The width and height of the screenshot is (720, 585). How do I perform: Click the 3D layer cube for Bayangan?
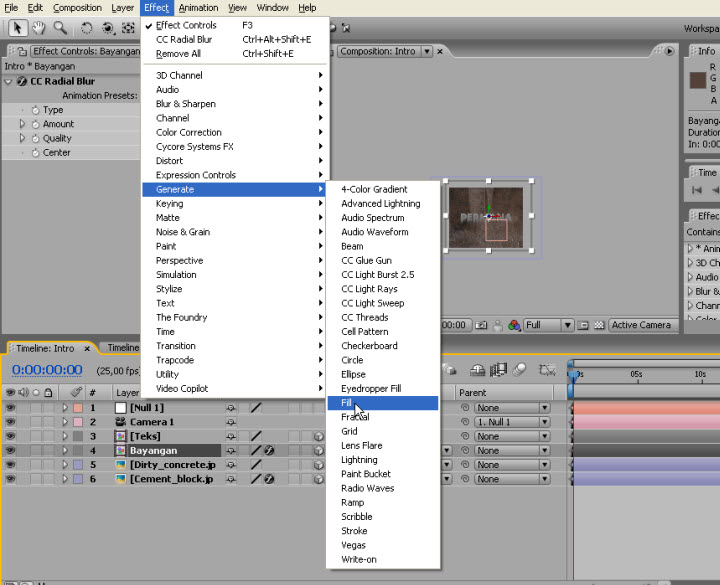[318, 450]
